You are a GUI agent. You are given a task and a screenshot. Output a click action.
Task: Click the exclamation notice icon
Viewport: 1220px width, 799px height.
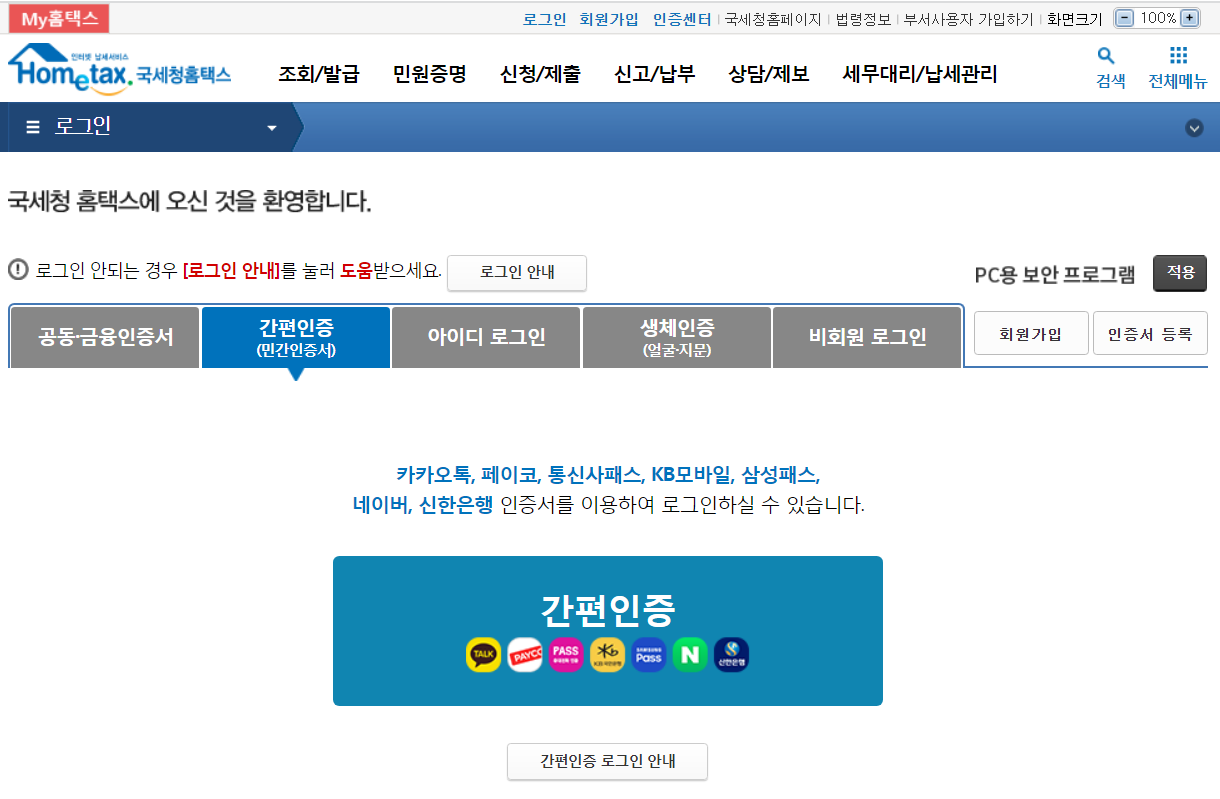click(18, 270)
